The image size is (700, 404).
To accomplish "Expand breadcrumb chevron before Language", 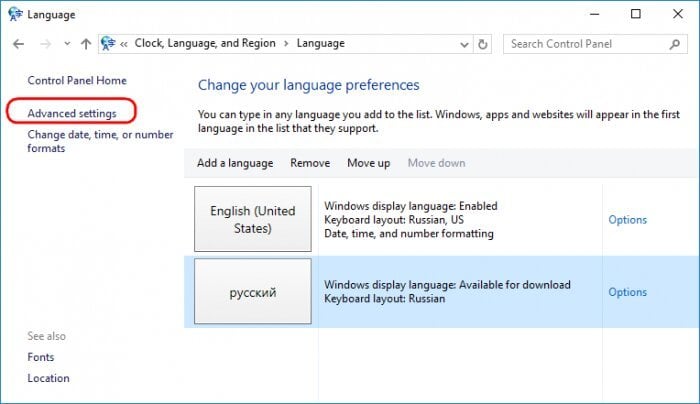I will [286, 44].
